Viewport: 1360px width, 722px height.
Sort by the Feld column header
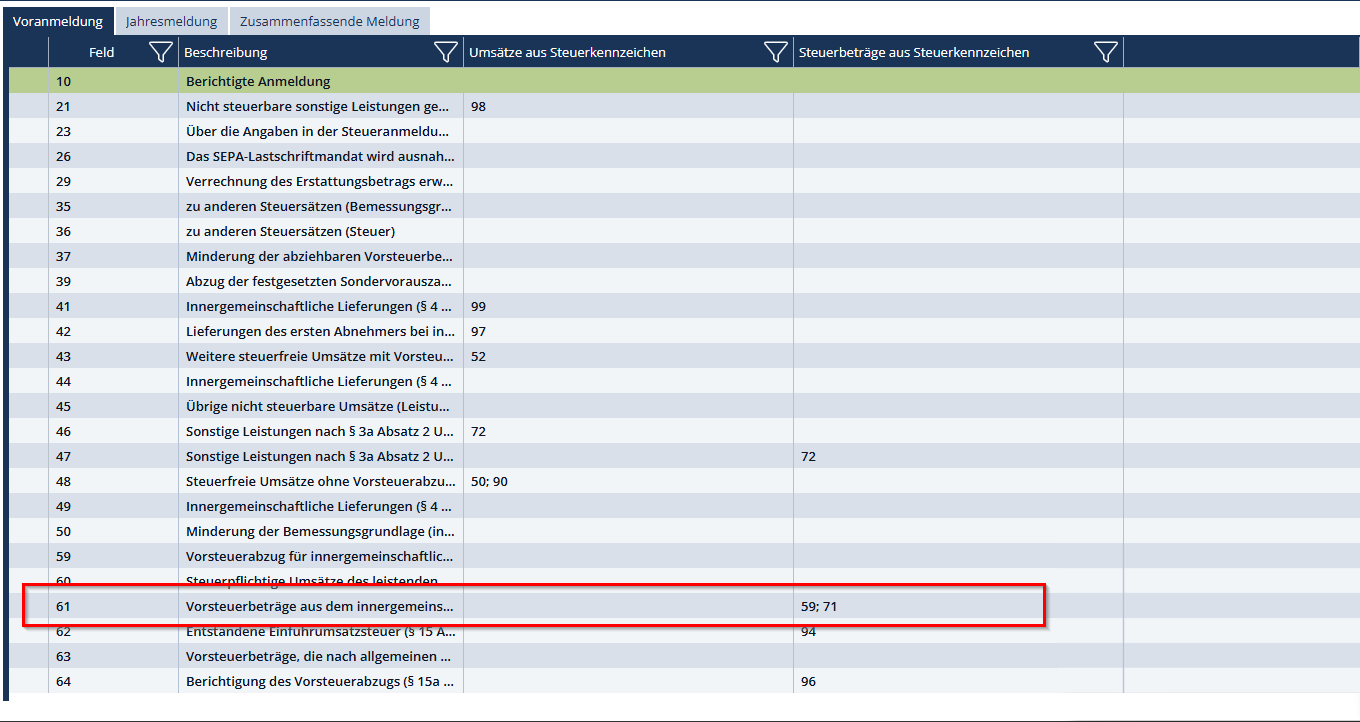click(x=101, y=53)
